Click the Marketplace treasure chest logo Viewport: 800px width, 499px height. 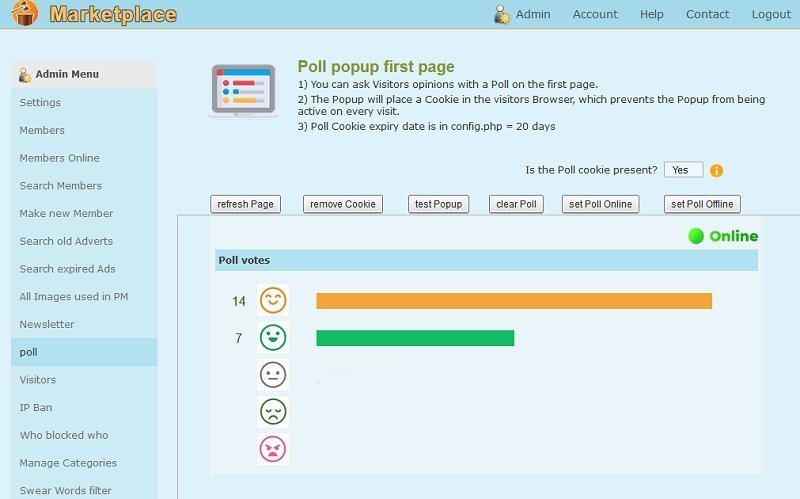[x=25, y=13]
